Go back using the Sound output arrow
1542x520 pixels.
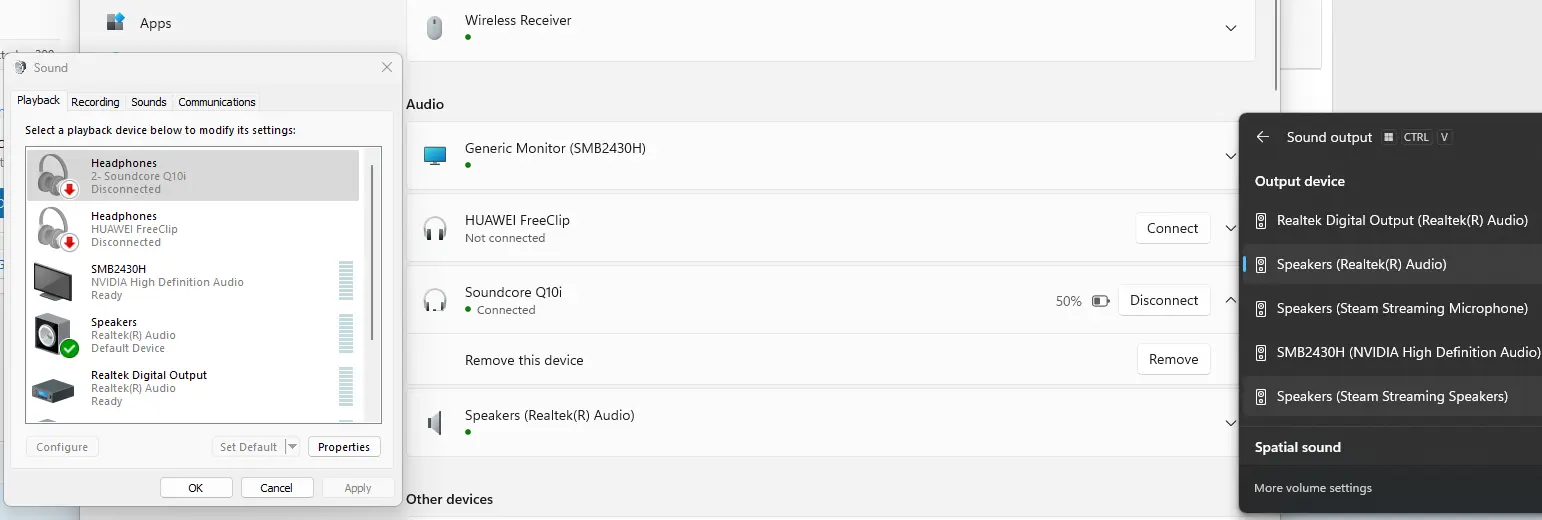(1263, 137)
